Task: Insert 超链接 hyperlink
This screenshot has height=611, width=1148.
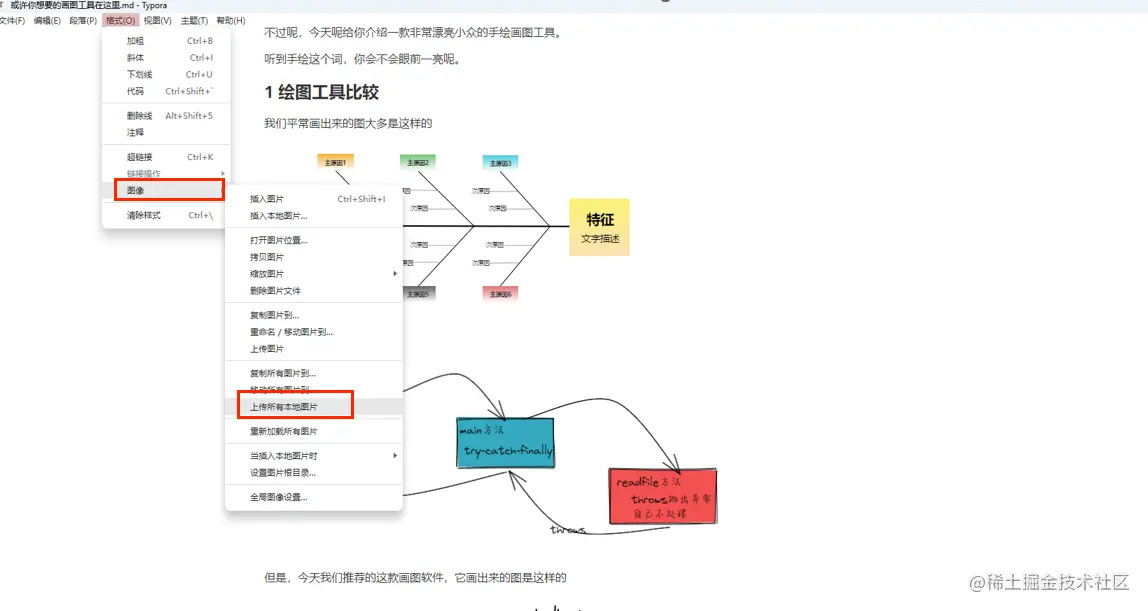Action: click(166, 157)
